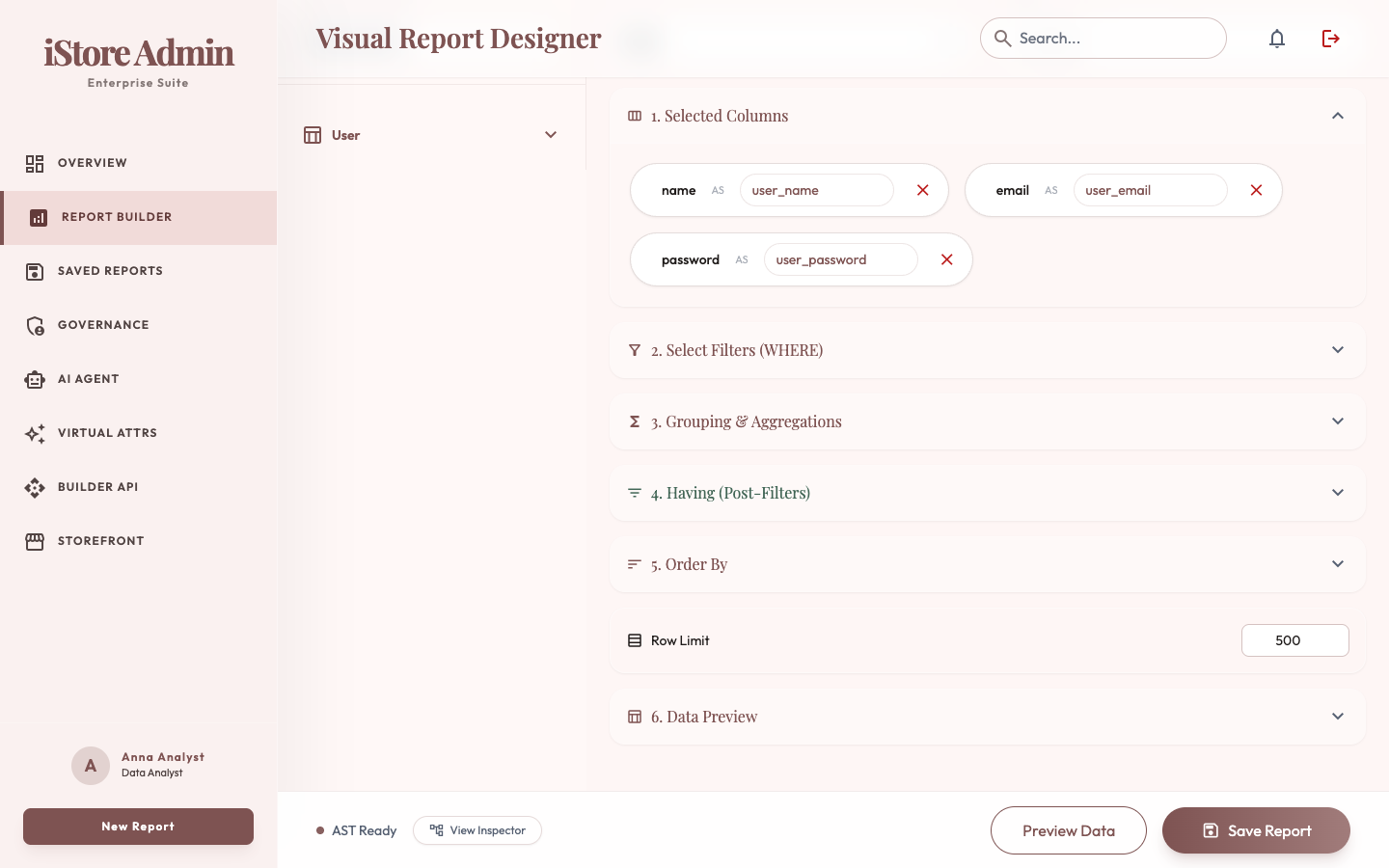1389x868 pixels.
Task: Click the View Inspector button
Action: click(477, 830)
